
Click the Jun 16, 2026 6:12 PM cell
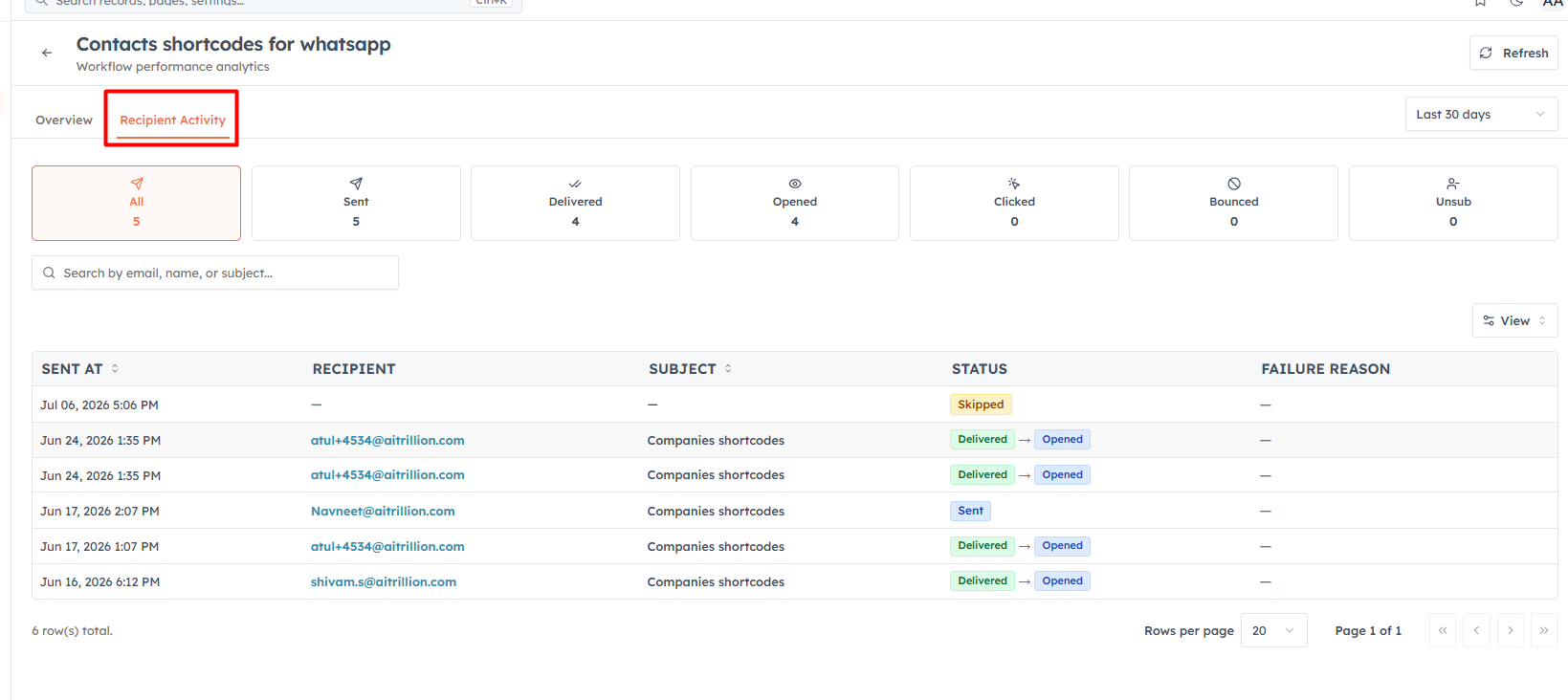[x=99, y=581]
